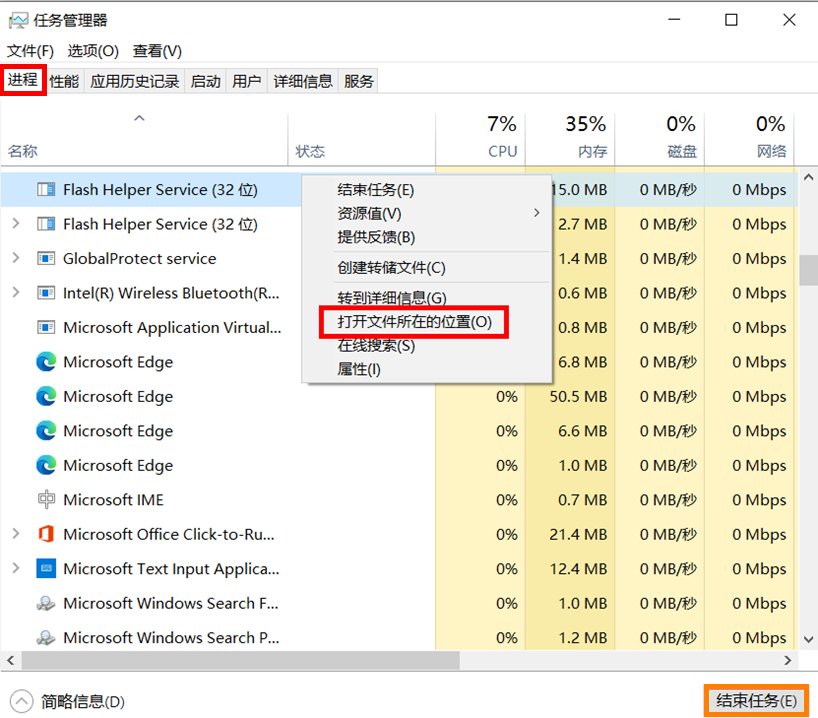Click the Intel(R) Wireless Bluetooth process icon
The width and height of the screenshot is (818, 718).
(x=46, y=293)
